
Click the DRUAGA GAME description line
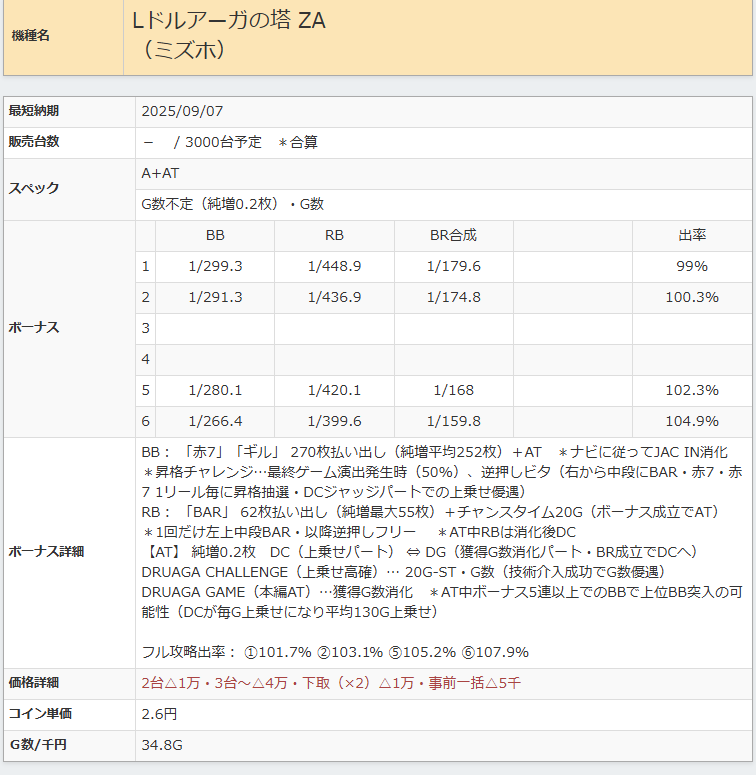(x=442, y=602)
